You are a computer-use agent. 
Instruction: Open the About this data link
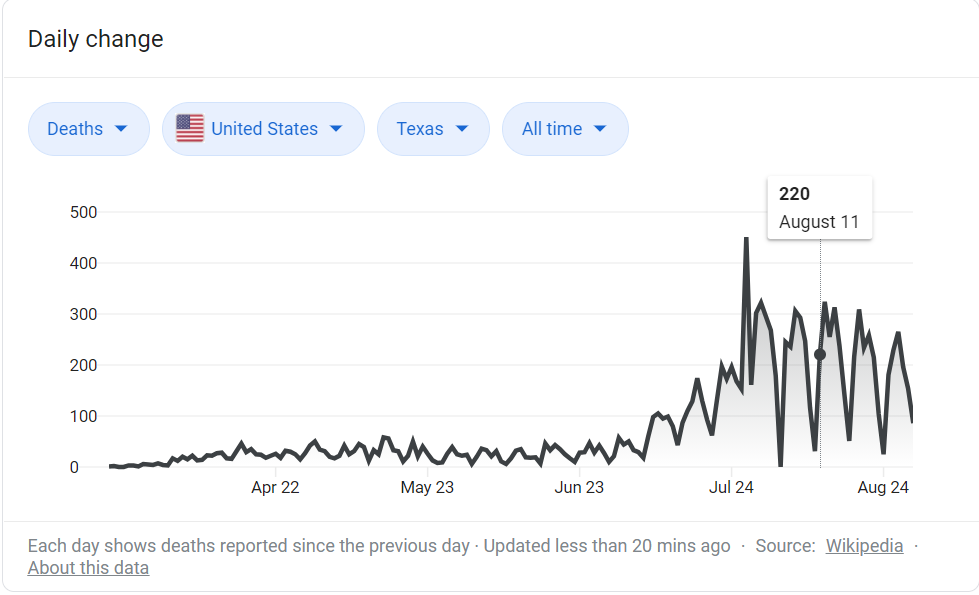pos(88,568)
